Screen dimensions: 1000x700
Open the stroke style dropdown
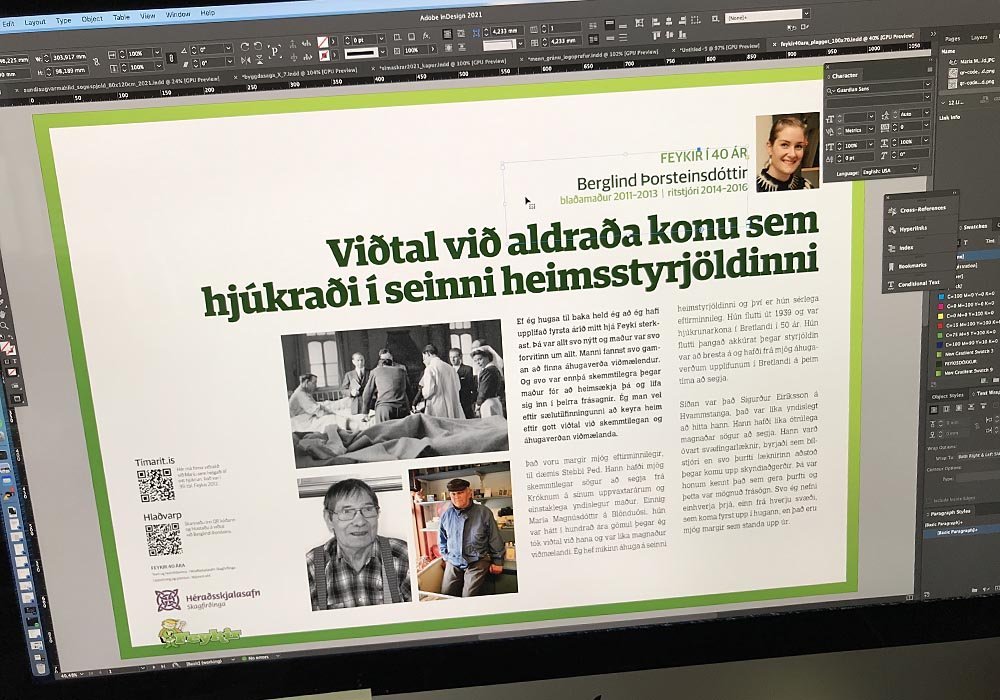point(383,52)
